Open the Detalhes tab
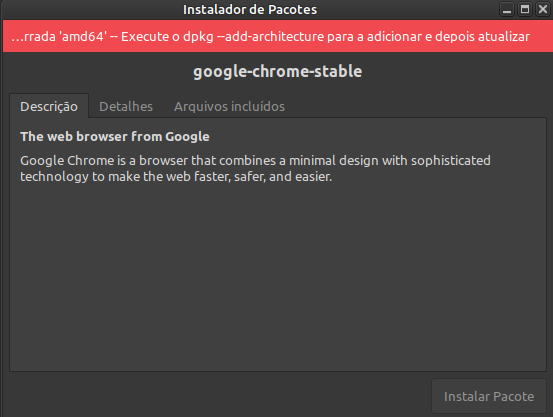The width and height of the screenshot is (553, 417). pos(126,106)
